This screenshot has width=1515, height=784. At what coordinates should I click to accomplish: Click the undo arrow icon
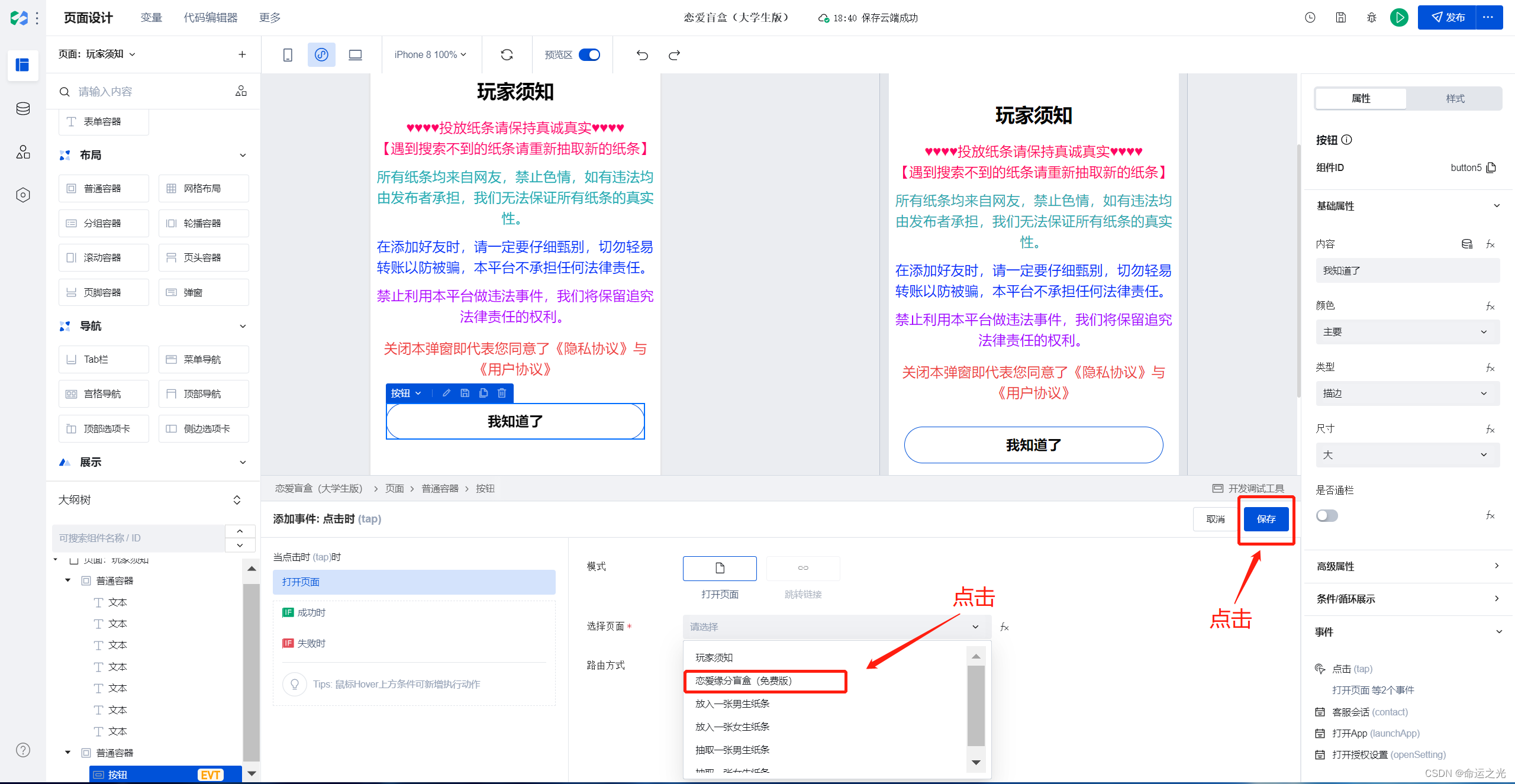[642, 55]
